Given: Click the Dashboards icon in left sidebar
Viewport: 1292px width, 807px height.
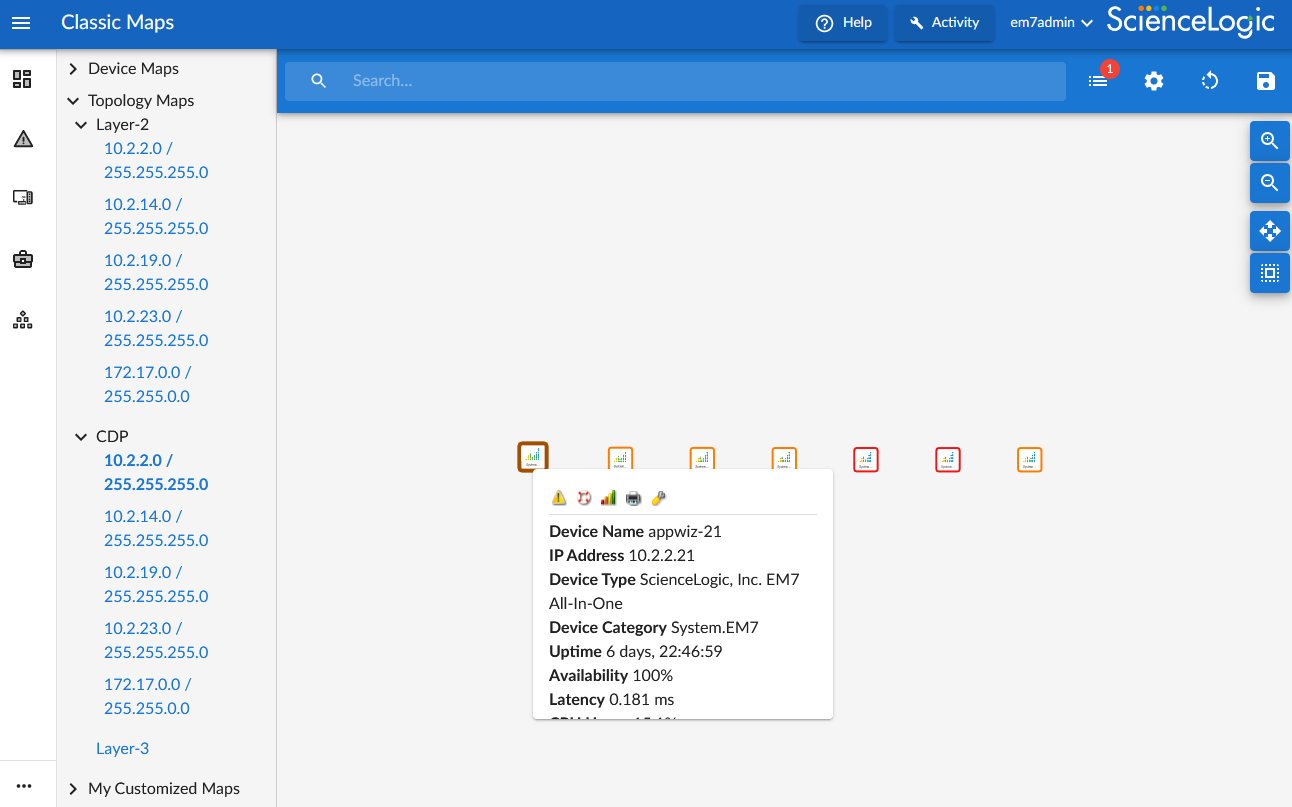Looking at the screenshot, I should (22, 79).
